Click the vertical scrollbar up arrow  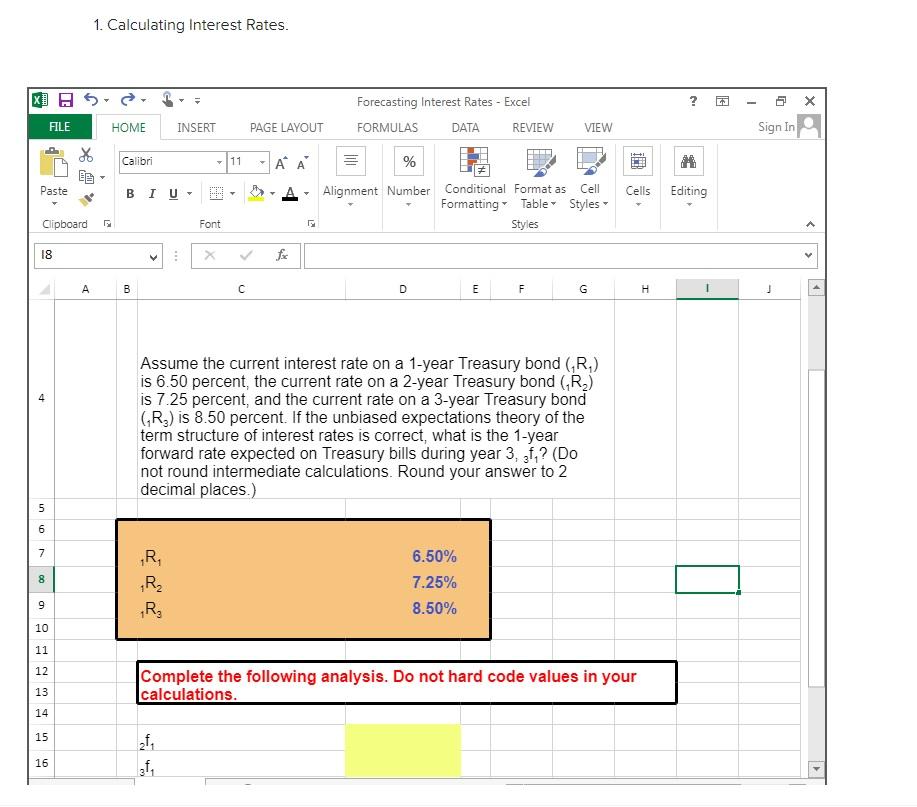[816, 288]
